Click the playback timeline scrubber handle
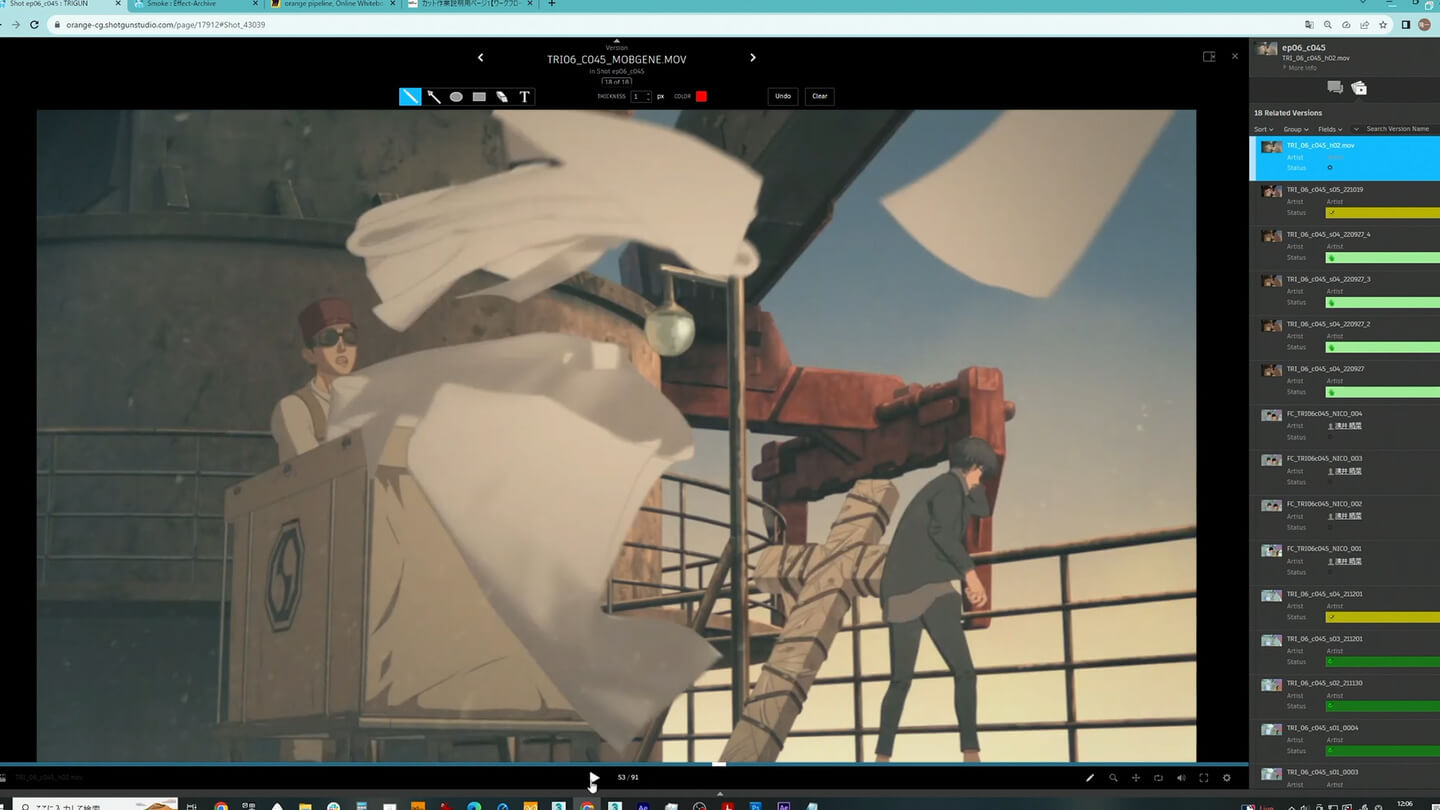The image size is (1440, 810). point(718,764)
